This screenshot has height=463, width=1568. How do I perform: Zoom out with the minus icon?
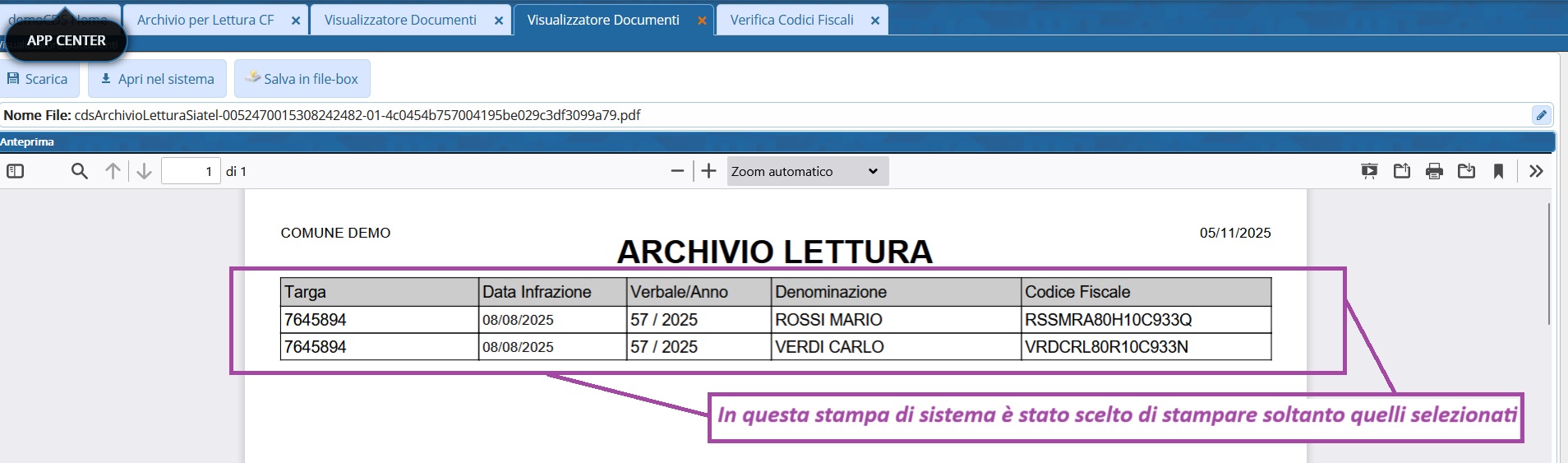677,171
